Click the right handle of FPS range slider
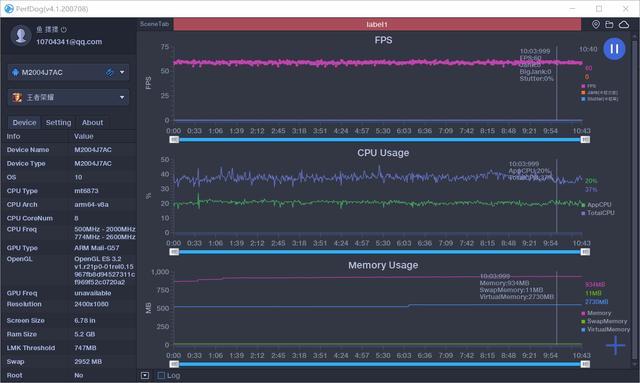 click(585, 140)
